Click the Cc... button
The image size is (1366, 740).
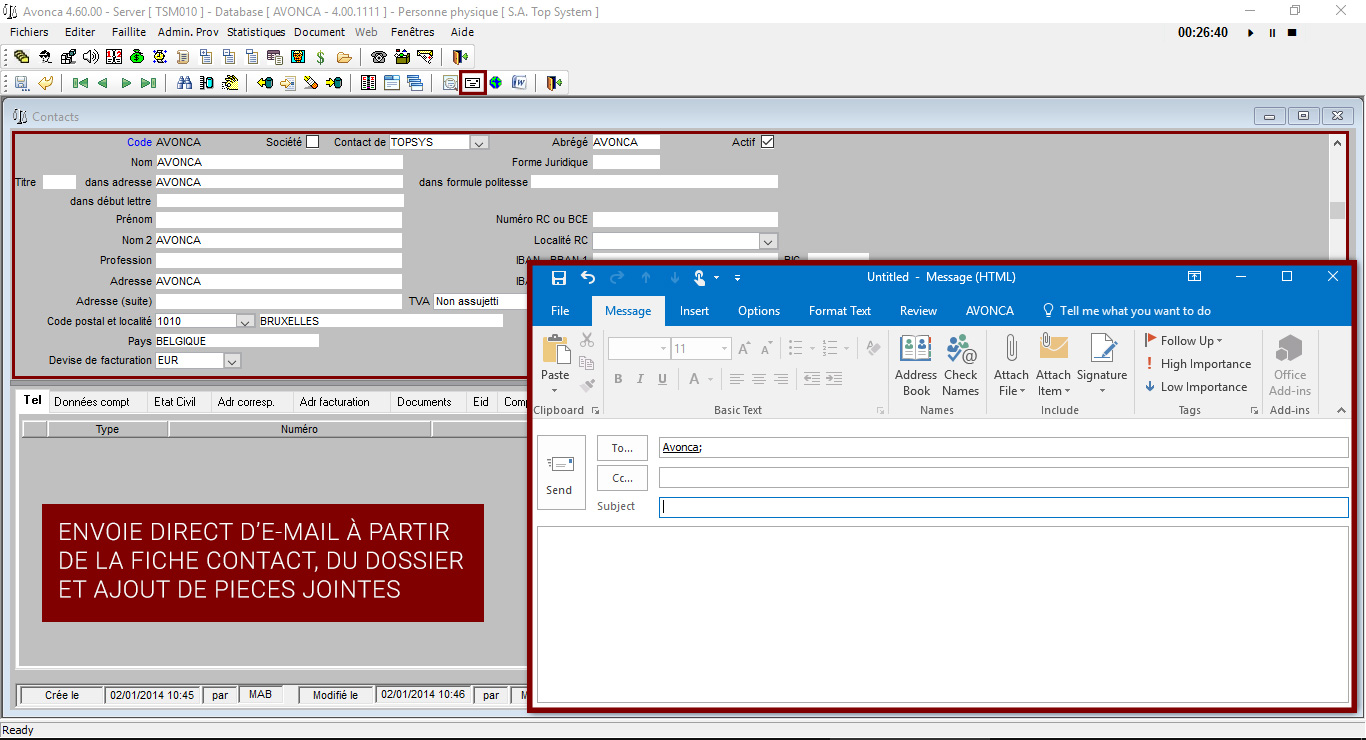pyautogui.click(x=622, y=478)
